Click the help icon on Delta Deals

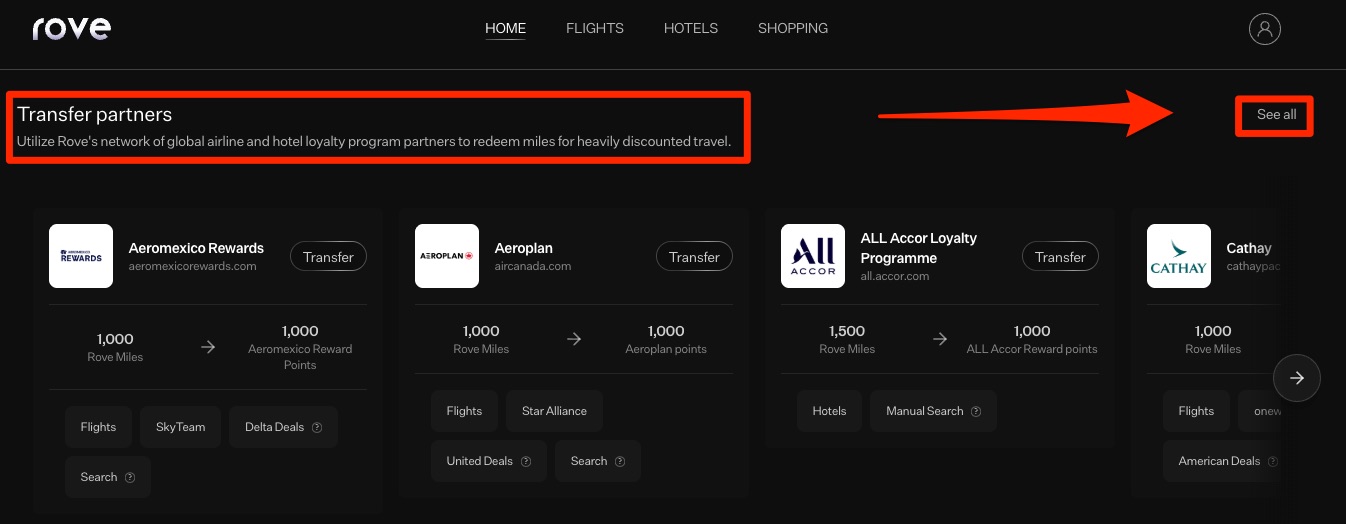tap(317, 427)
